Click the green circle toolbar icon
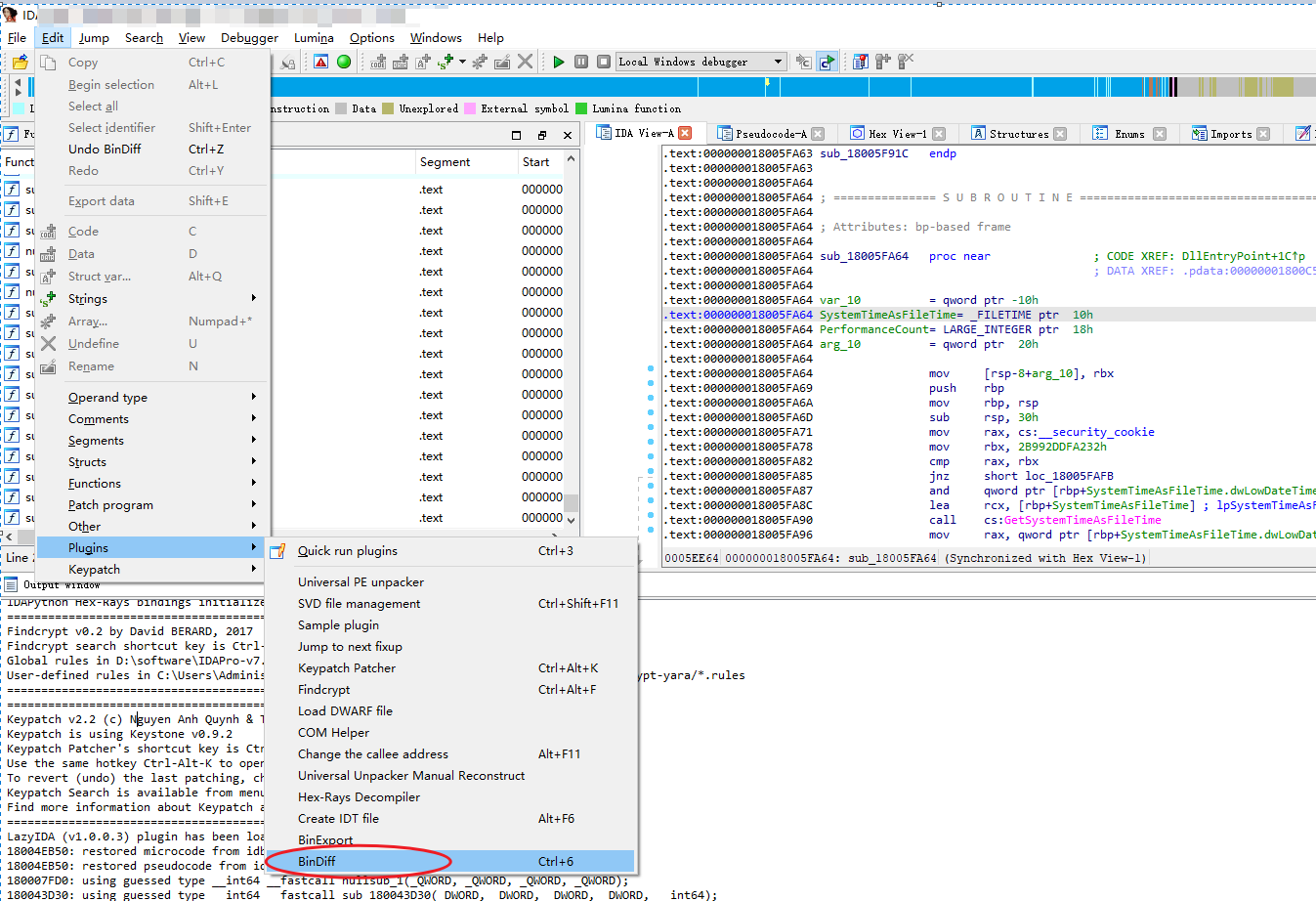The width and height of the screenshot is (1316, 901). [344, 62]
